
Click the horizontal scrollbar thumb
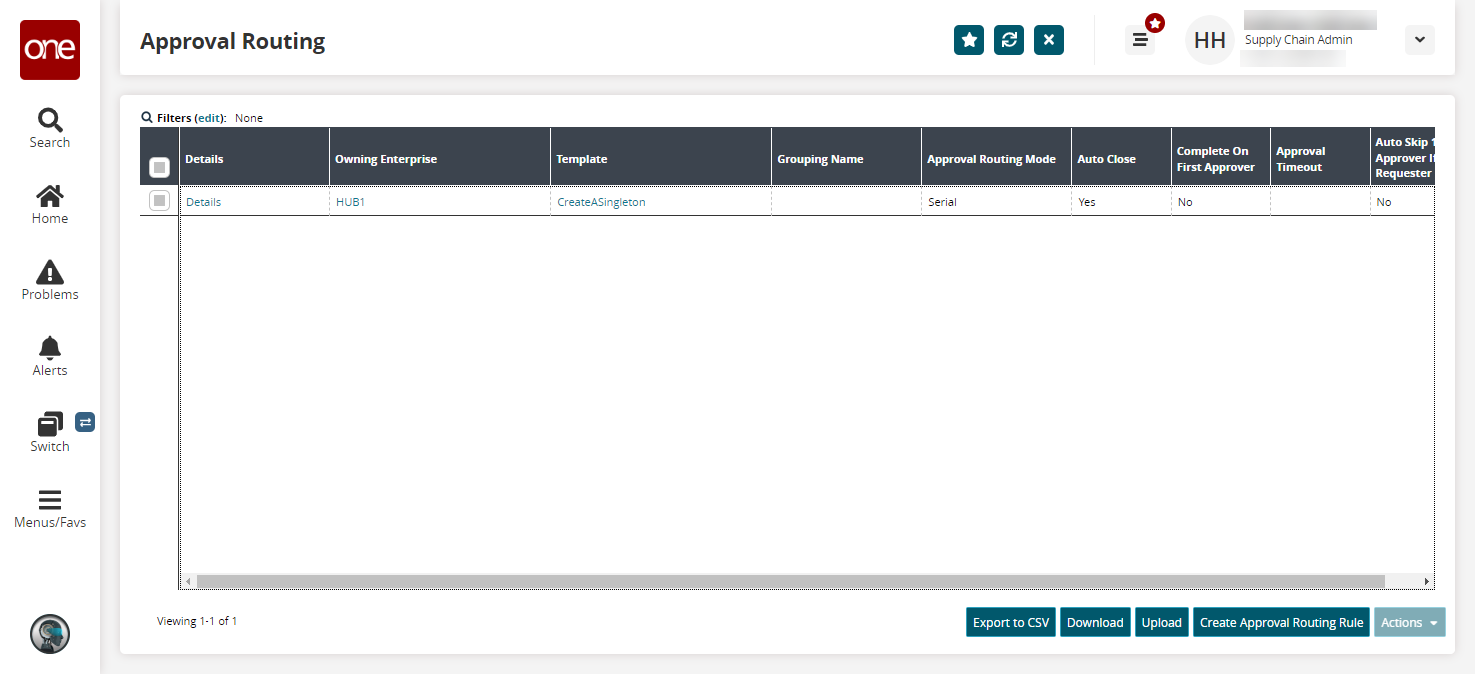(790, 581)
